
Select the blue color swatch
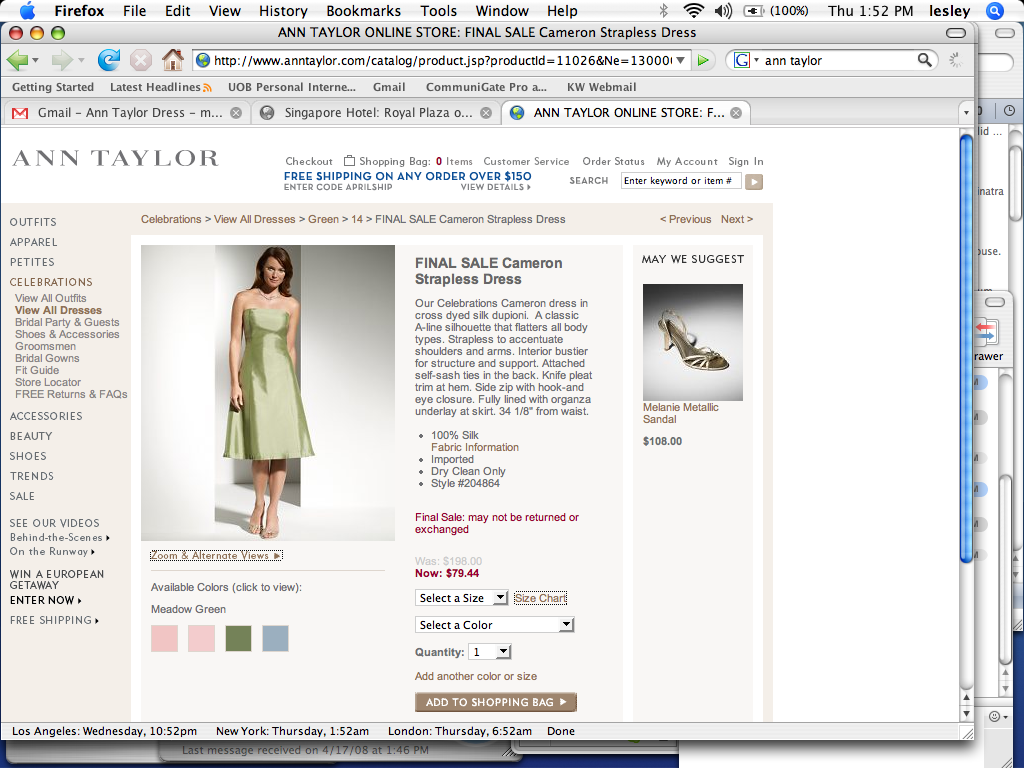point(275,639)
